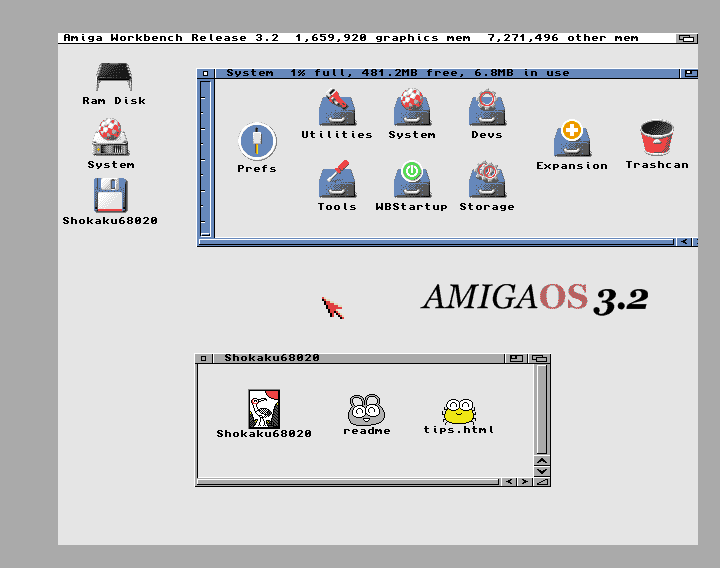Select the Shokaku68020 floppy disk icon
720x568 pixels.
(110, 202)
